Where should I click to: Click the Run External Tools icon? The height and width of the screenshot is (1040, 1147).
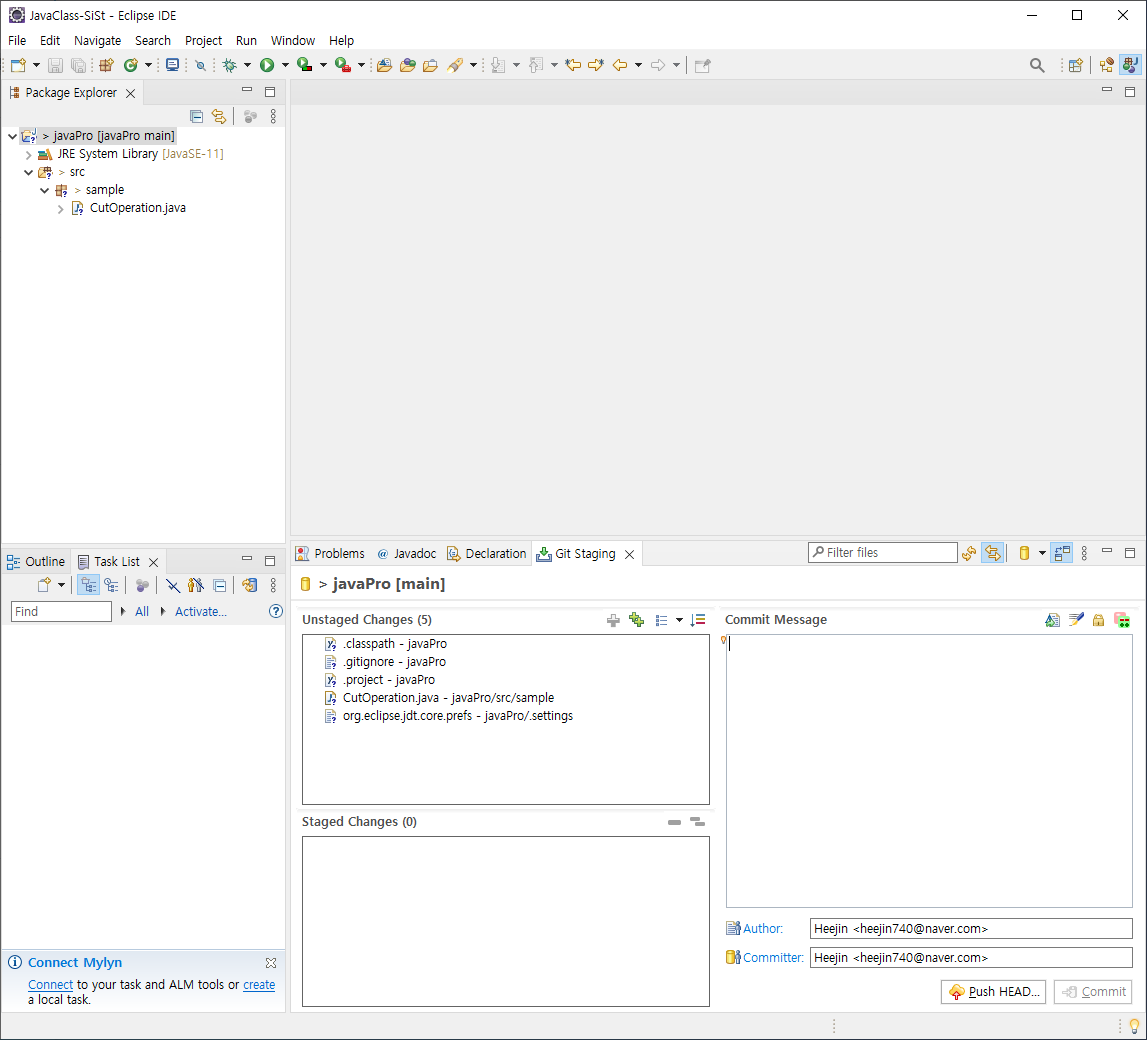(x=342, y=65)
